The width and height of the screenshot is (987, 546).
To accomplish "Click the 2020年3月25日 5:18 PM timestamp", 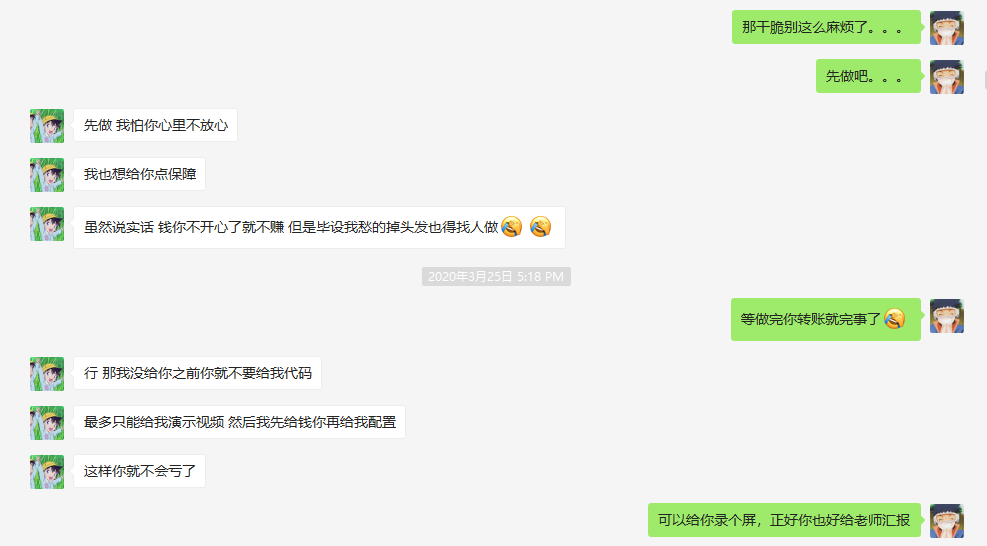I will (x=496, y=276).
